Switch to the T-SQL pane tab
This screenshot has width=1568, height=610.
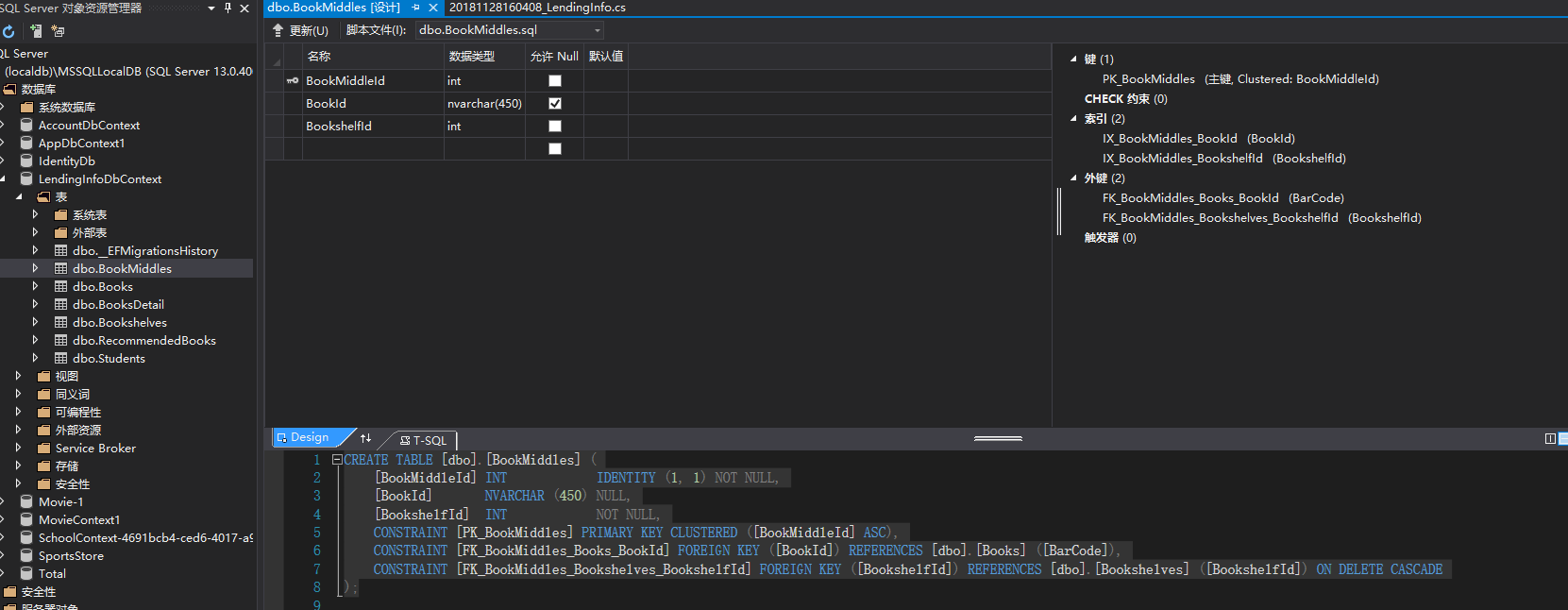[423, 441]
